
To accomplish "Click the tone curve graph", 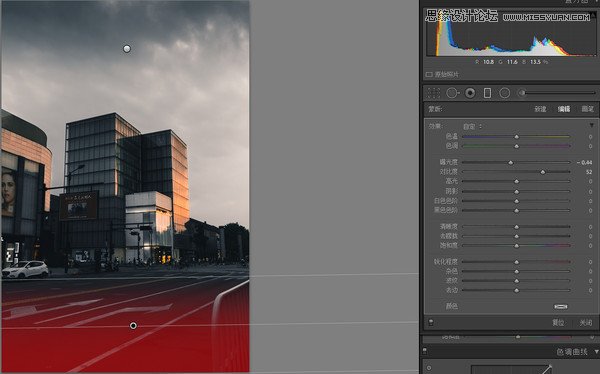I will 511,369.
